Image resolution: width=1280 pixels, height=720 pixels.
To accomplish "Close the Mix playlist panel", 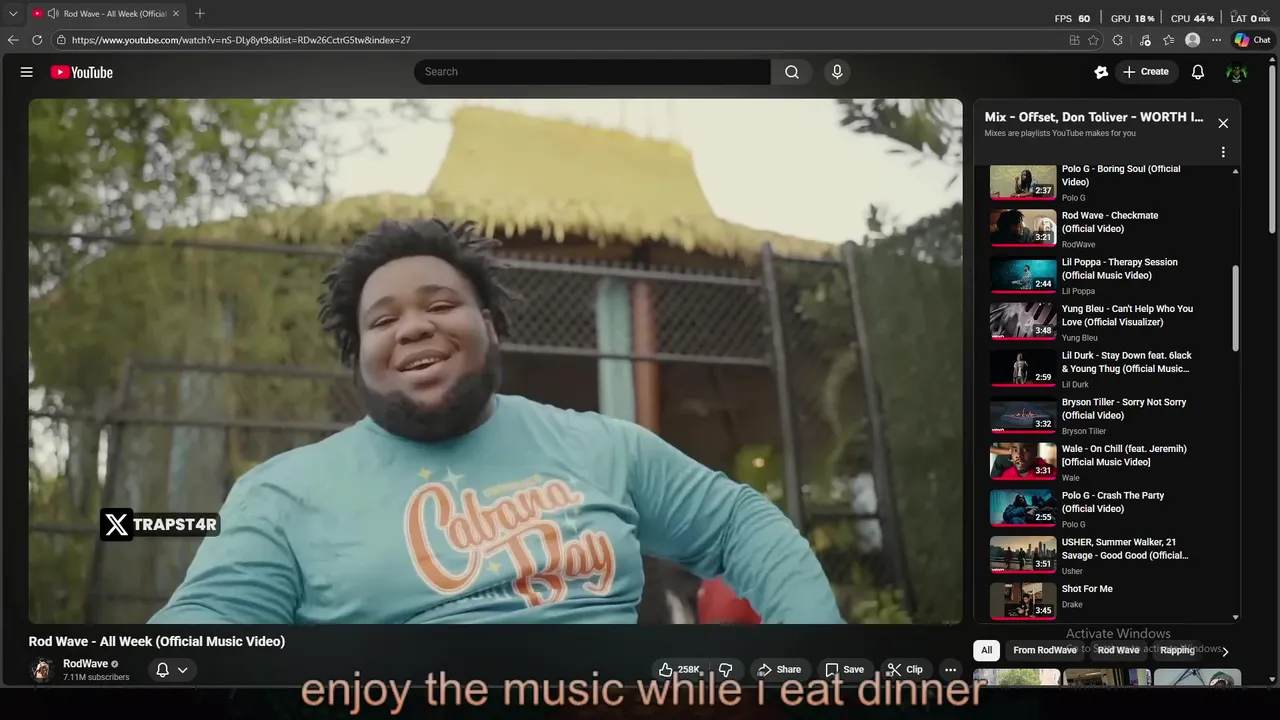I will coord(1223,123).
